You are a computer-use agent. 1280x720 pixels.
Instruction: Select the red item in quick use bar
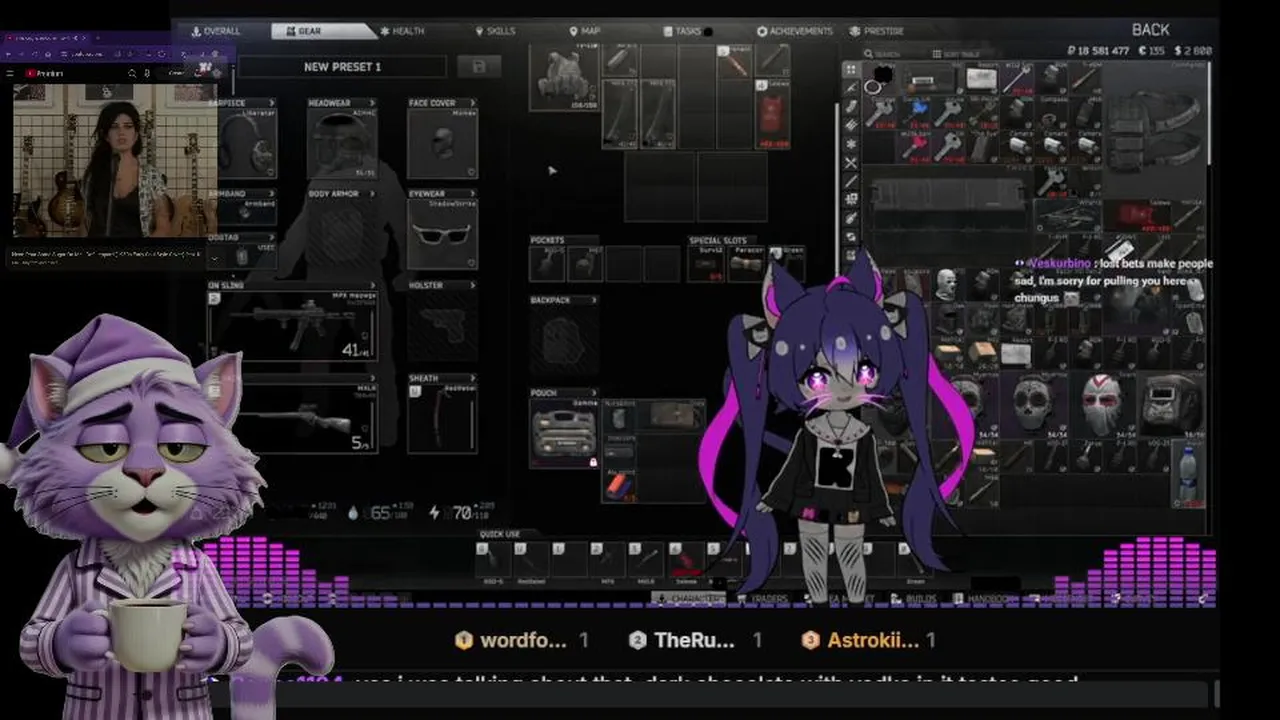pyautogui.click(x=687, y=561)
